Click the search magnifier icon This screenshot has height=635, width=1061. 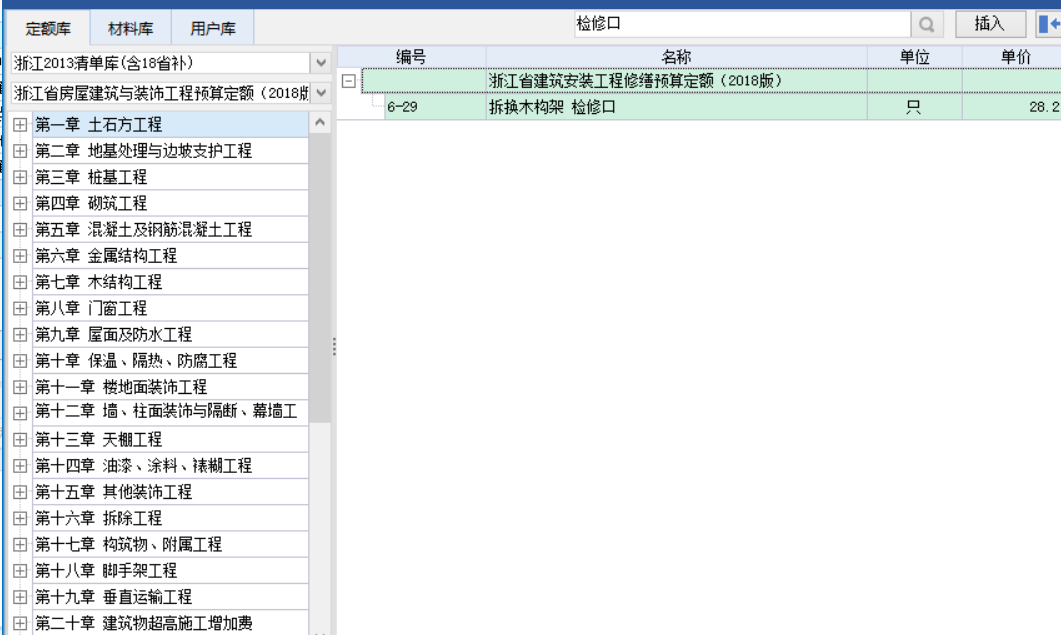click(926, 25)
